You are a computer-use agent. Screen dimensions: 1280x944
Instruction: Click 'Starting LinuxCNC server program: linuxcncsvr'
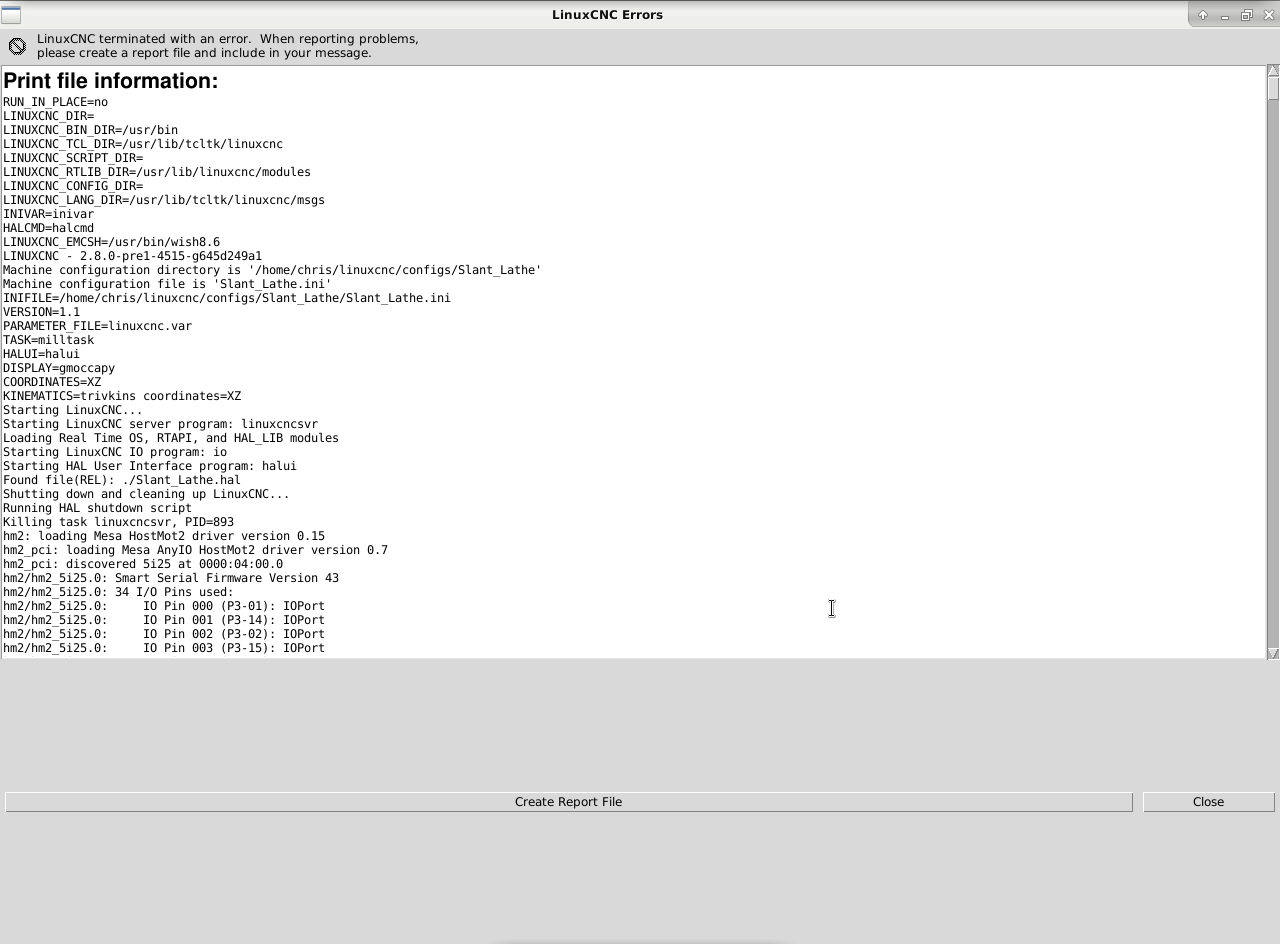(x=160, y=424)
